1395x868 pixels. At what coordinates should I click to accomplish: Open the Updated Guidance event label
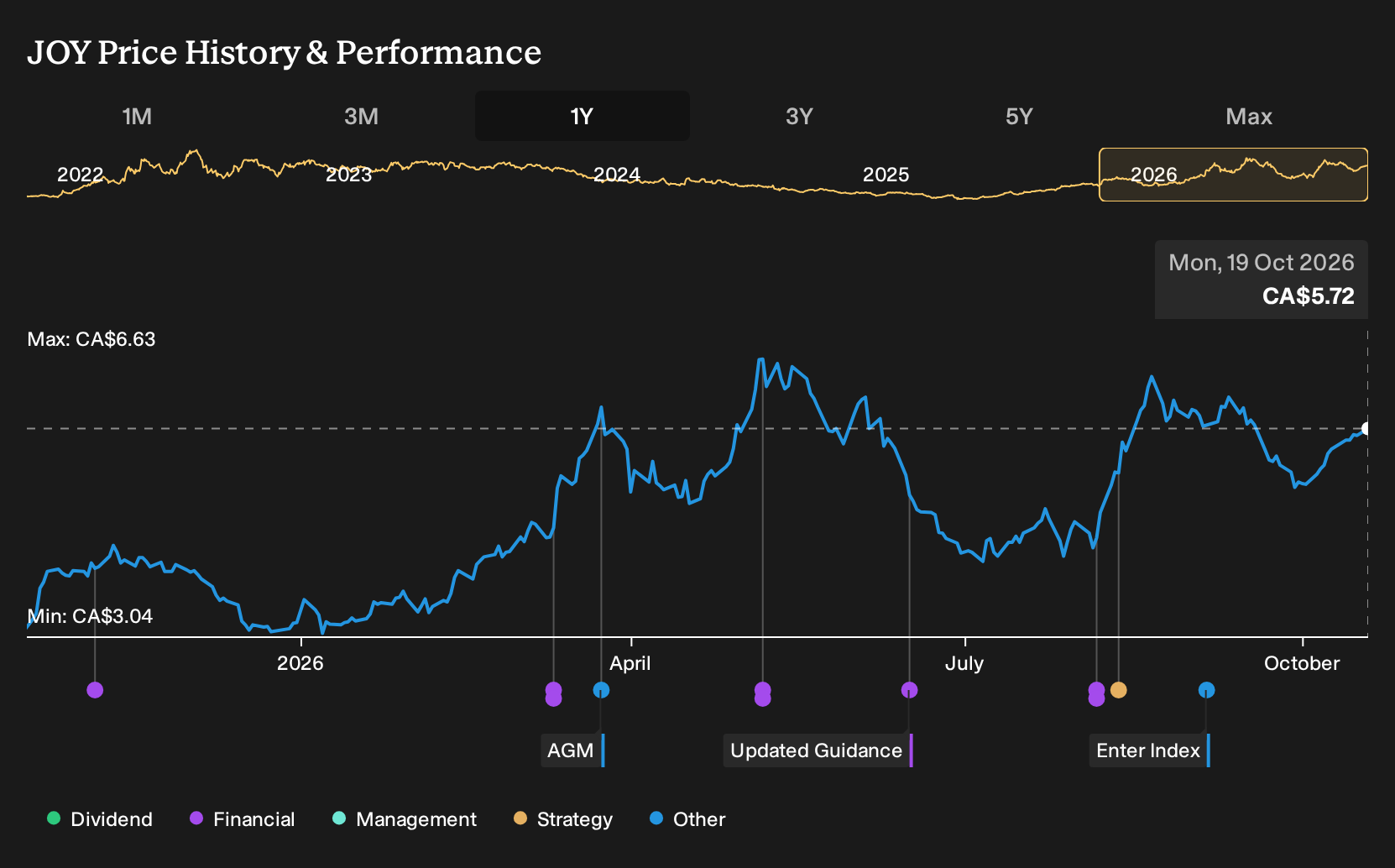pyautogui.click(x=818, y=750)
